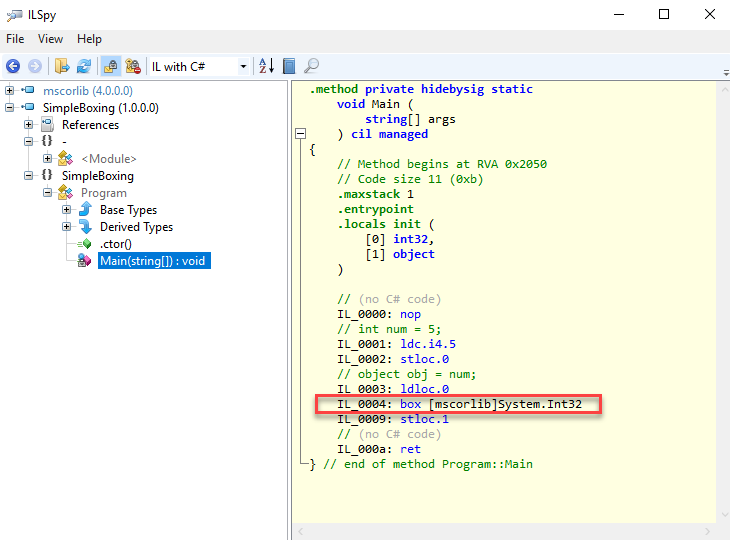This screenshot has height=540, width=730.
Task: Open an assembly with the folder icon
Action: (62, 66)
